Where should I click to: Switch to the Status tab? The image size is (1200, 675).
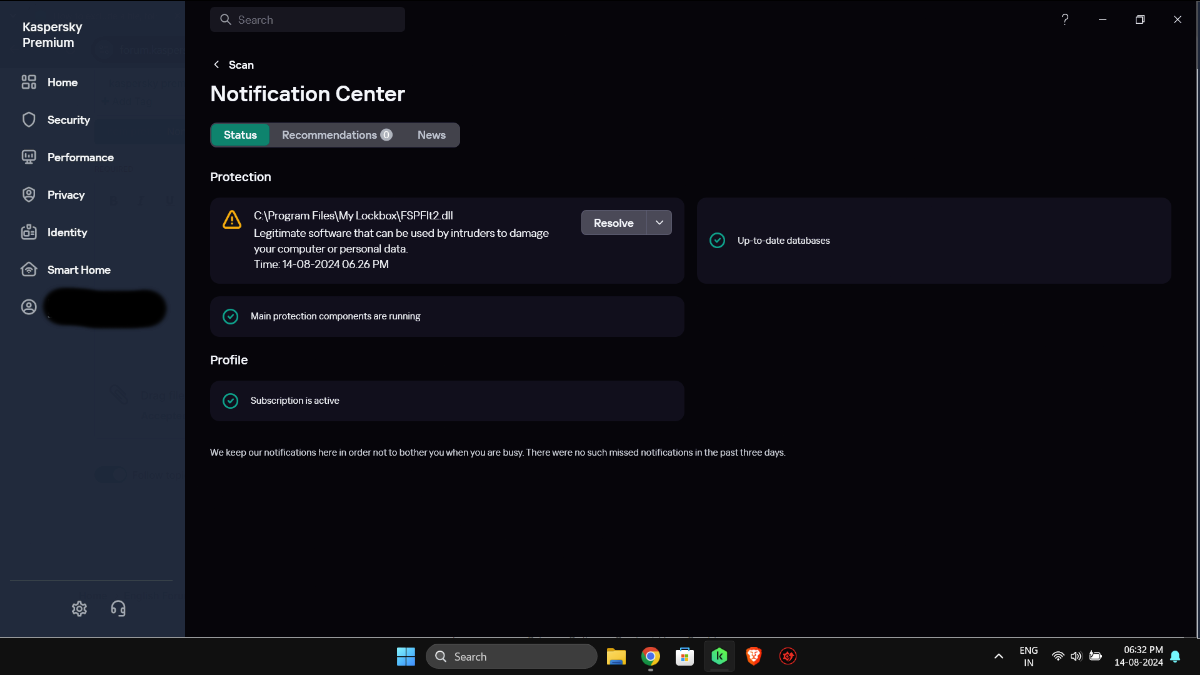[x=240, y=135]
